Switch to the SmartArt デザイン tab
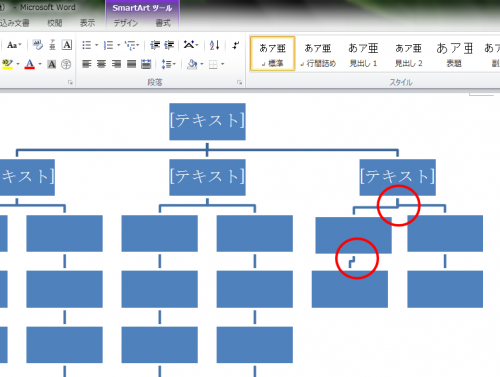This screenshot has height=377, width=500. click(x=126, y=23)
